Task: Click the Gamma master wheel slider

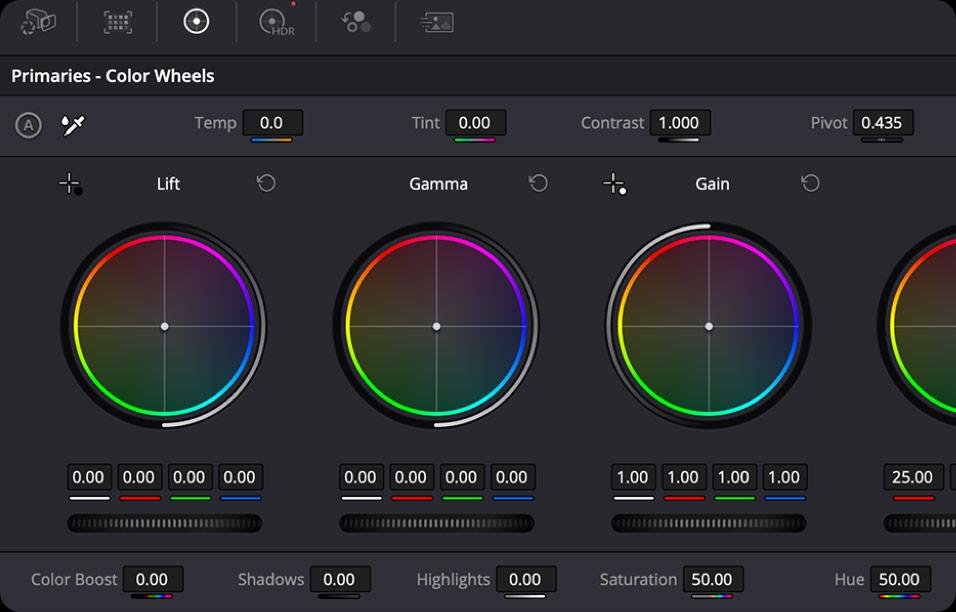Action: click(437, 523)
